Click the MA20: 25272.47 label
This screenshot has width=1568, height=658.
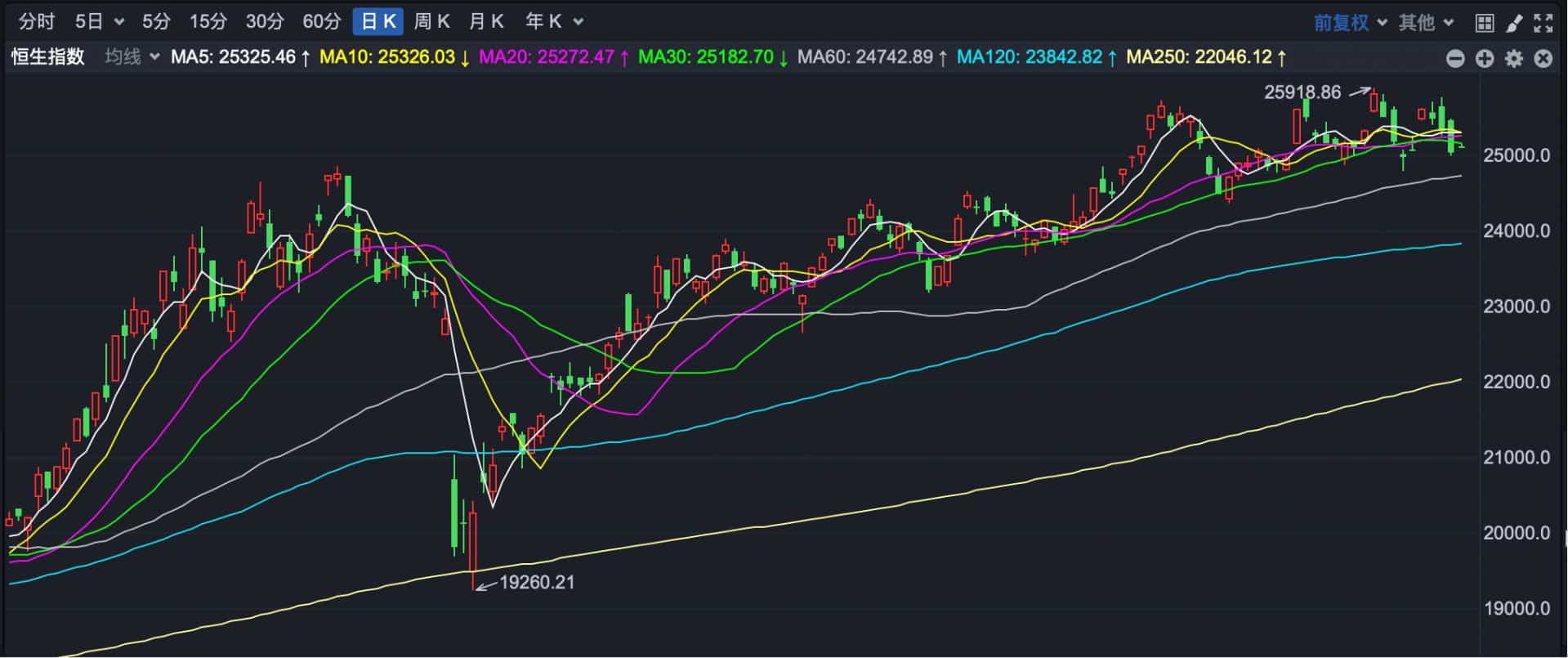pyautogui.click(x=554, y=57)
